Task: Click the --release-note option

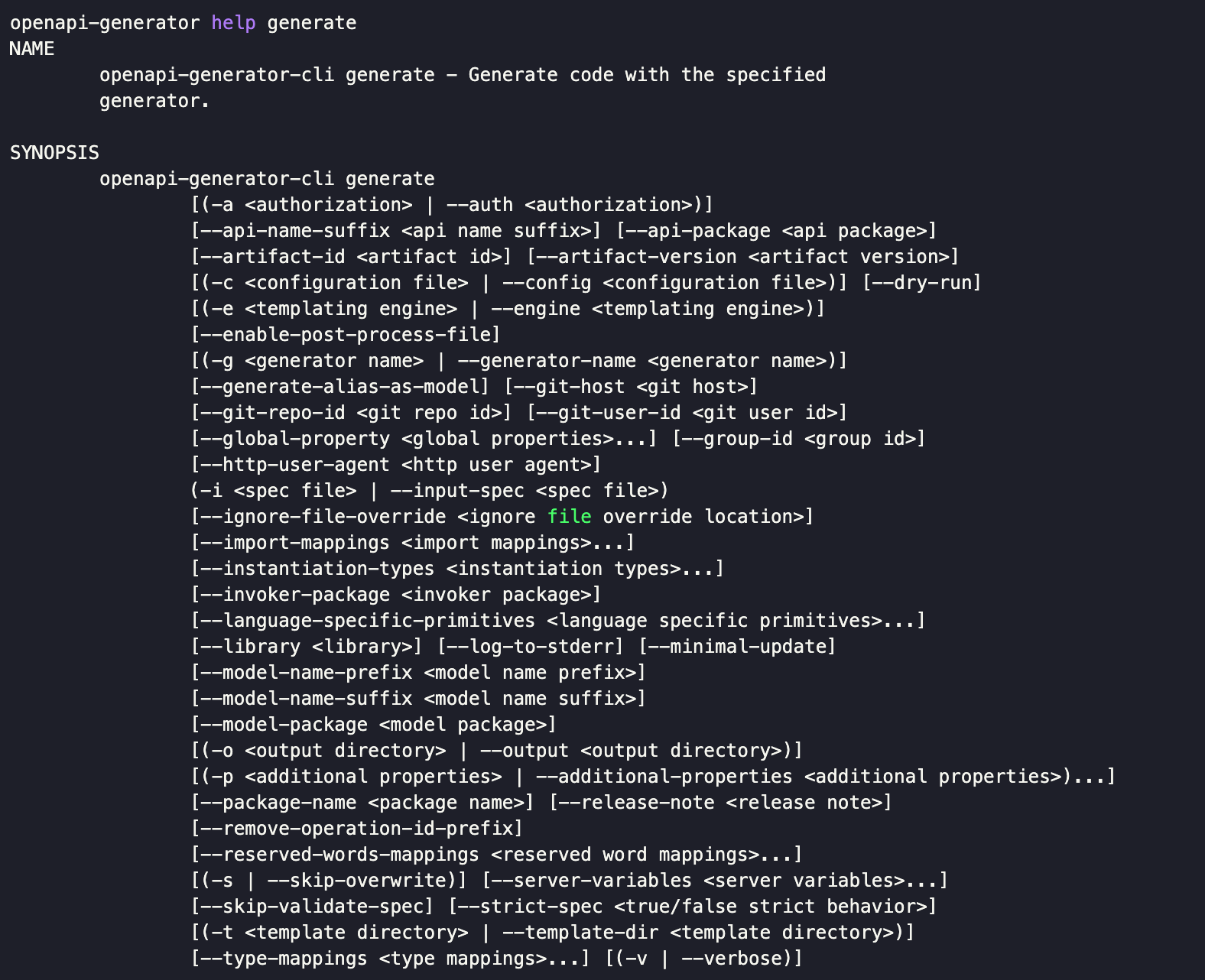Action: [720, 803]
